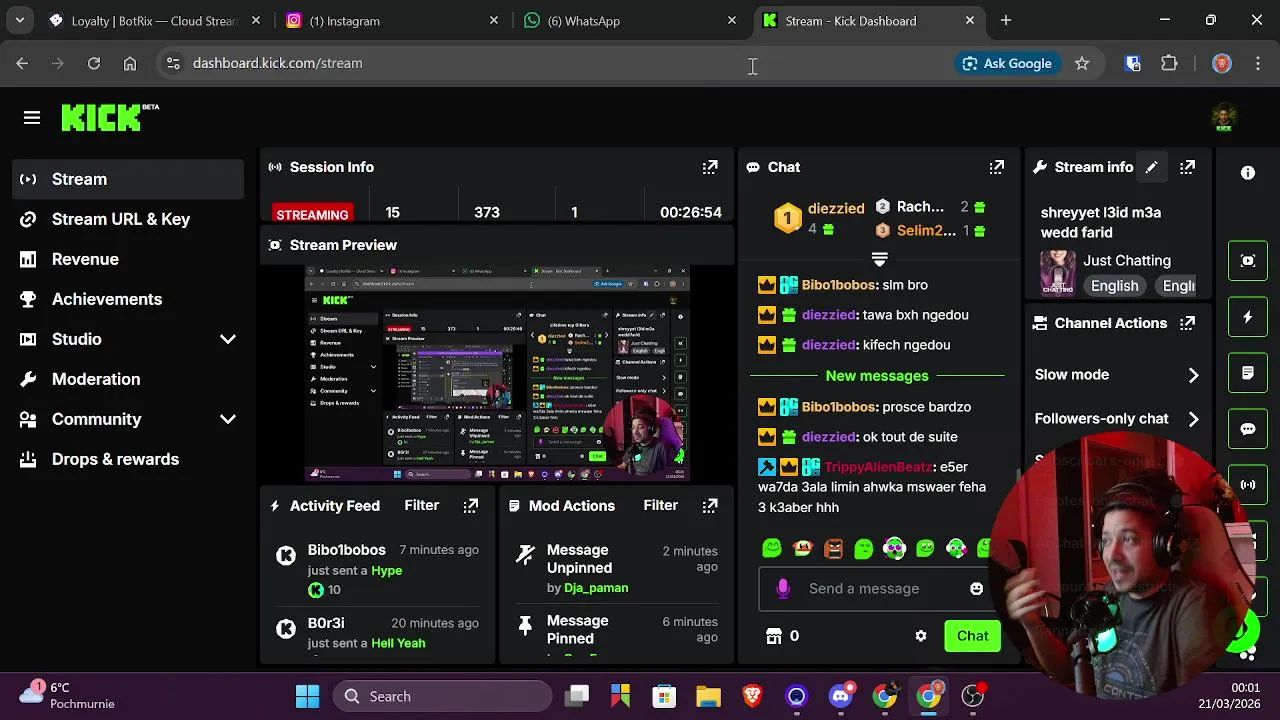
Task: Edit stream info with pencil icon
Action: pos(1151,167)
